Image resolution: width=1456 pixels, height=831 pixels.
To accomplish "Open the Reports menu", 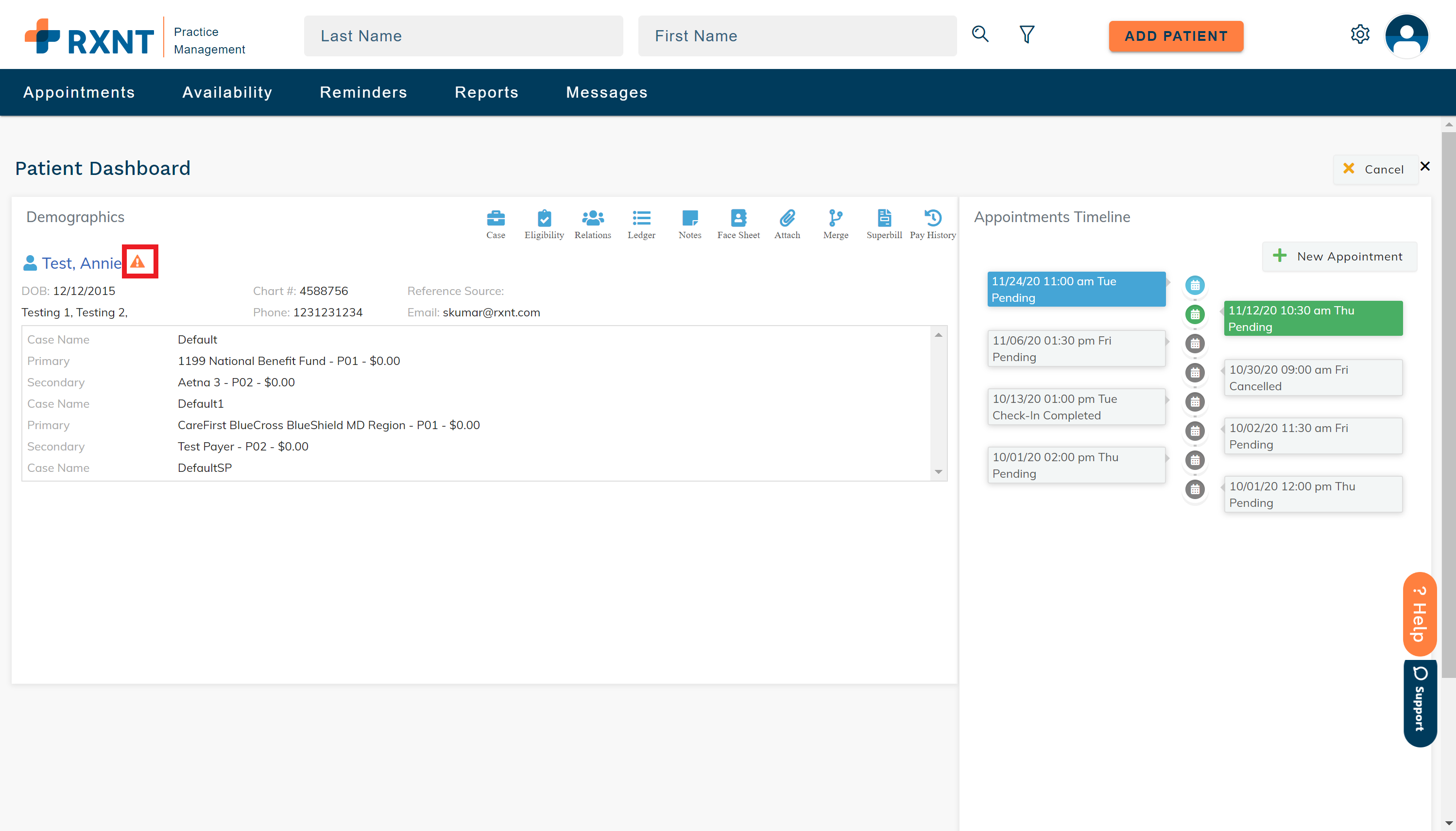I will (486, 92).
